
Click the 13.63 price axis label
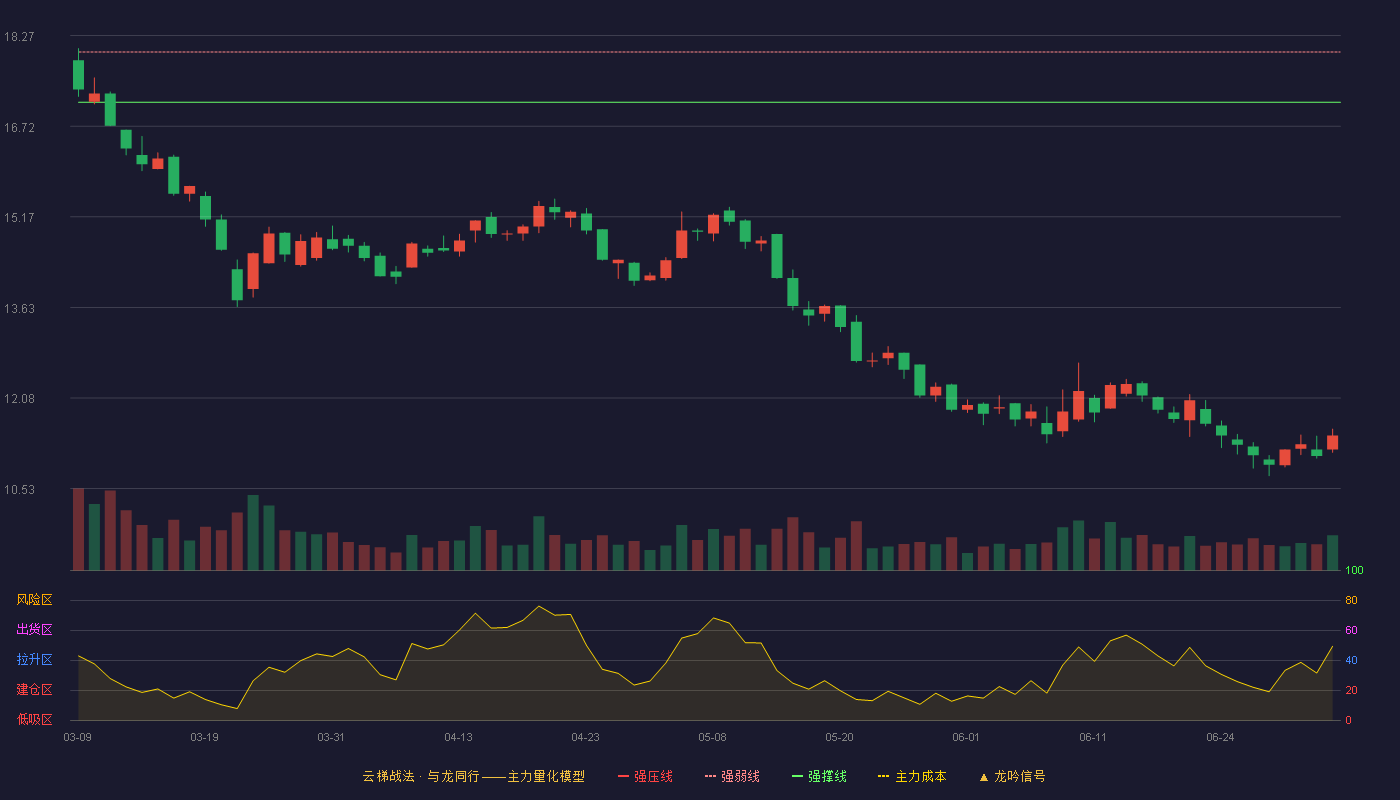click(19, 308)
